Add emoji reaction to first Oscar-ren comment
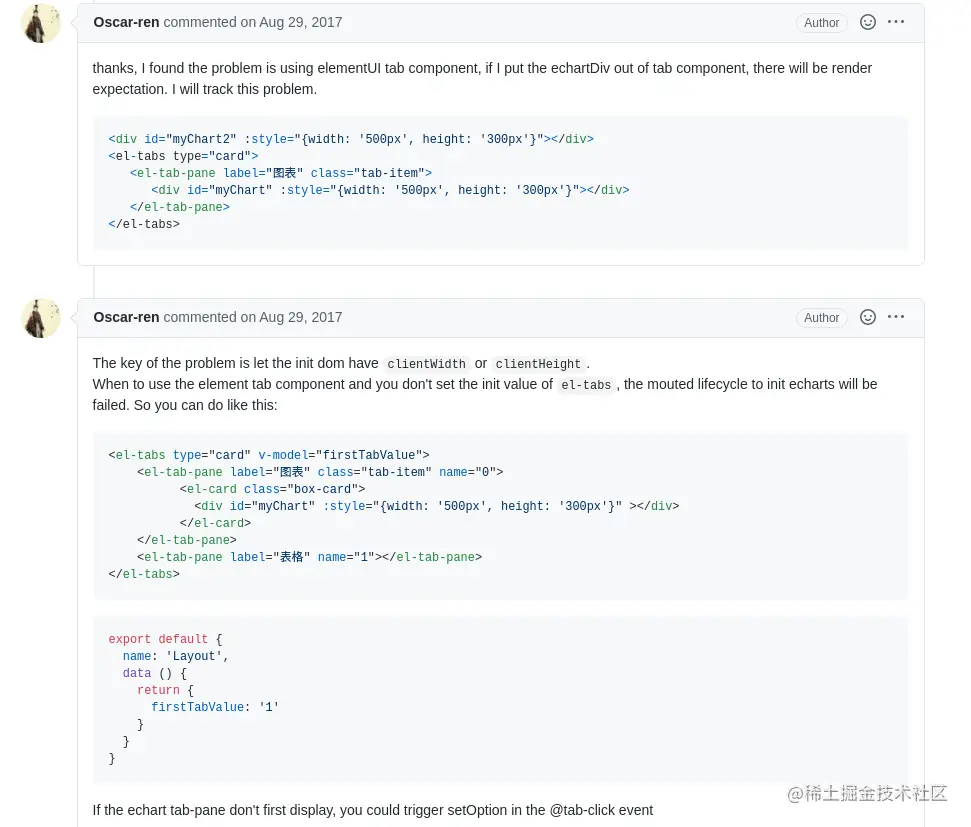971x827 pixels. coord(868,22)
